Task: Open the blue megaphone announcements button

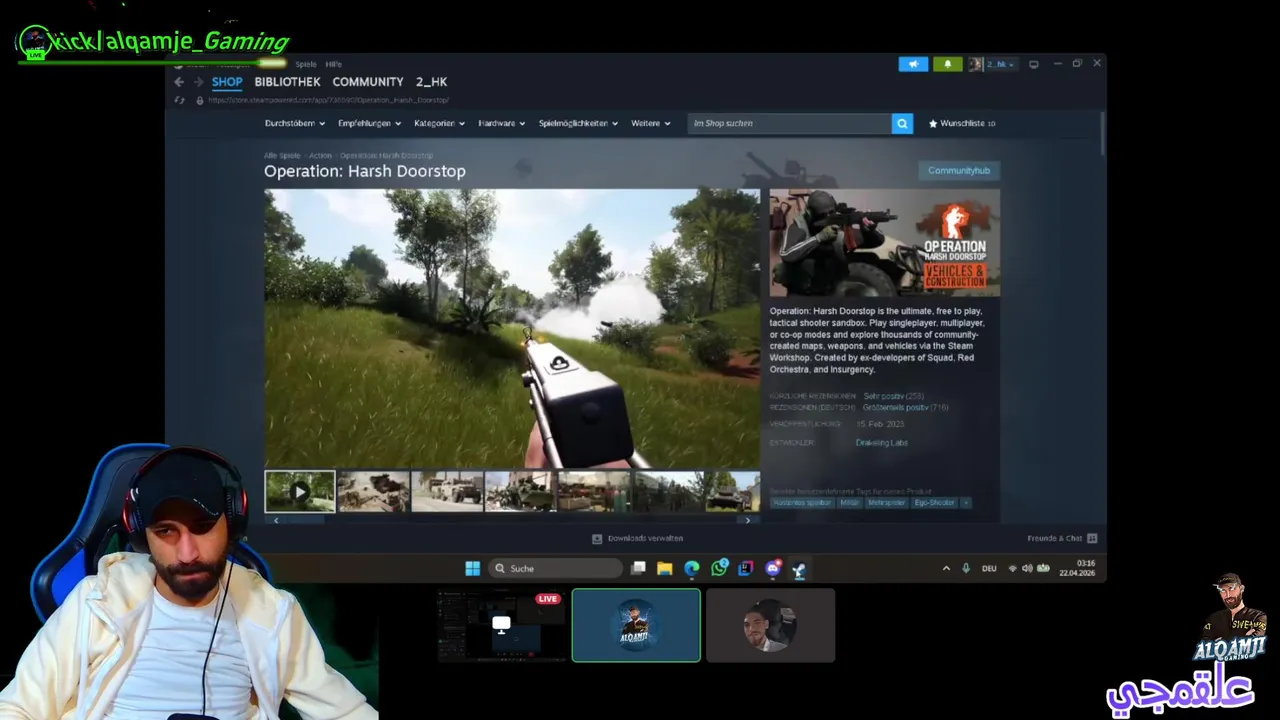Action: [x=913, y=64]
